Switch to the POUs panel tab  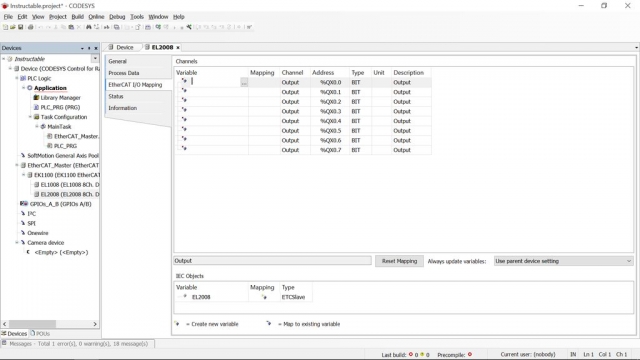point(40,333)
